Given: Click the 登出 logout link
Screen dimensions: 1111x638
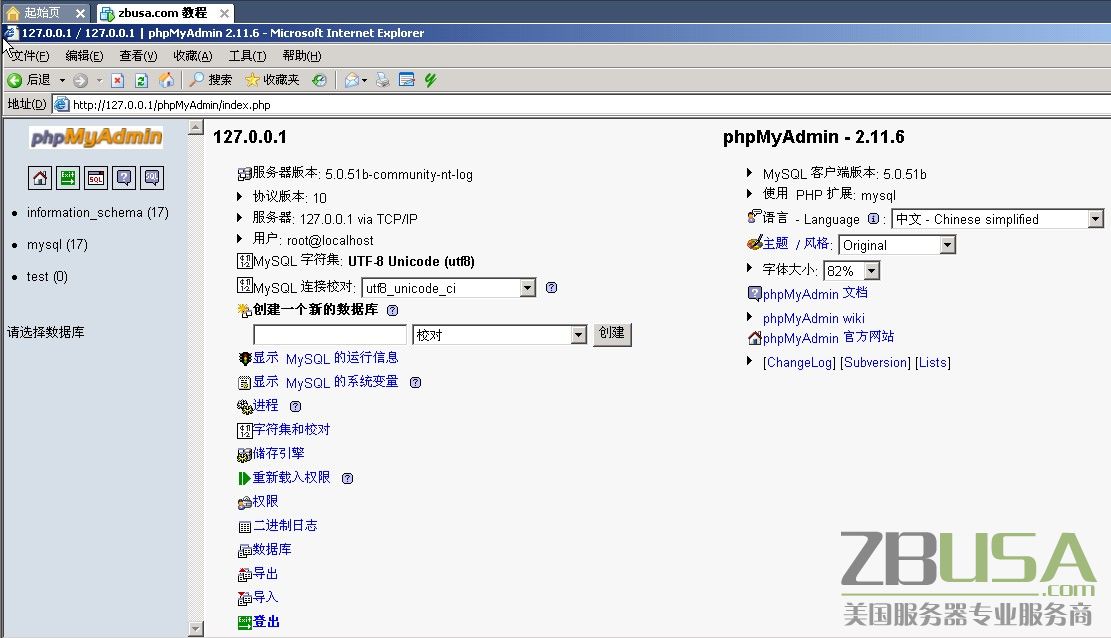Looking at the screenshot, I should coord(266,621).
